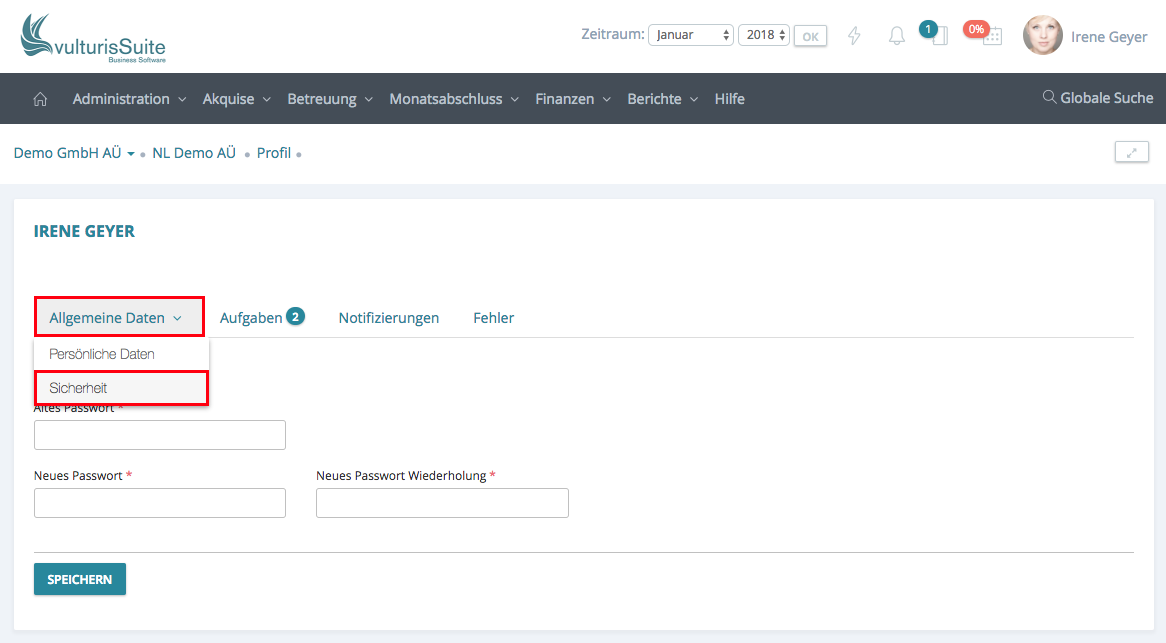Open the month dropdown showing Januar
This screenshot has width=1166, height=643.
(x=691, y=35)
